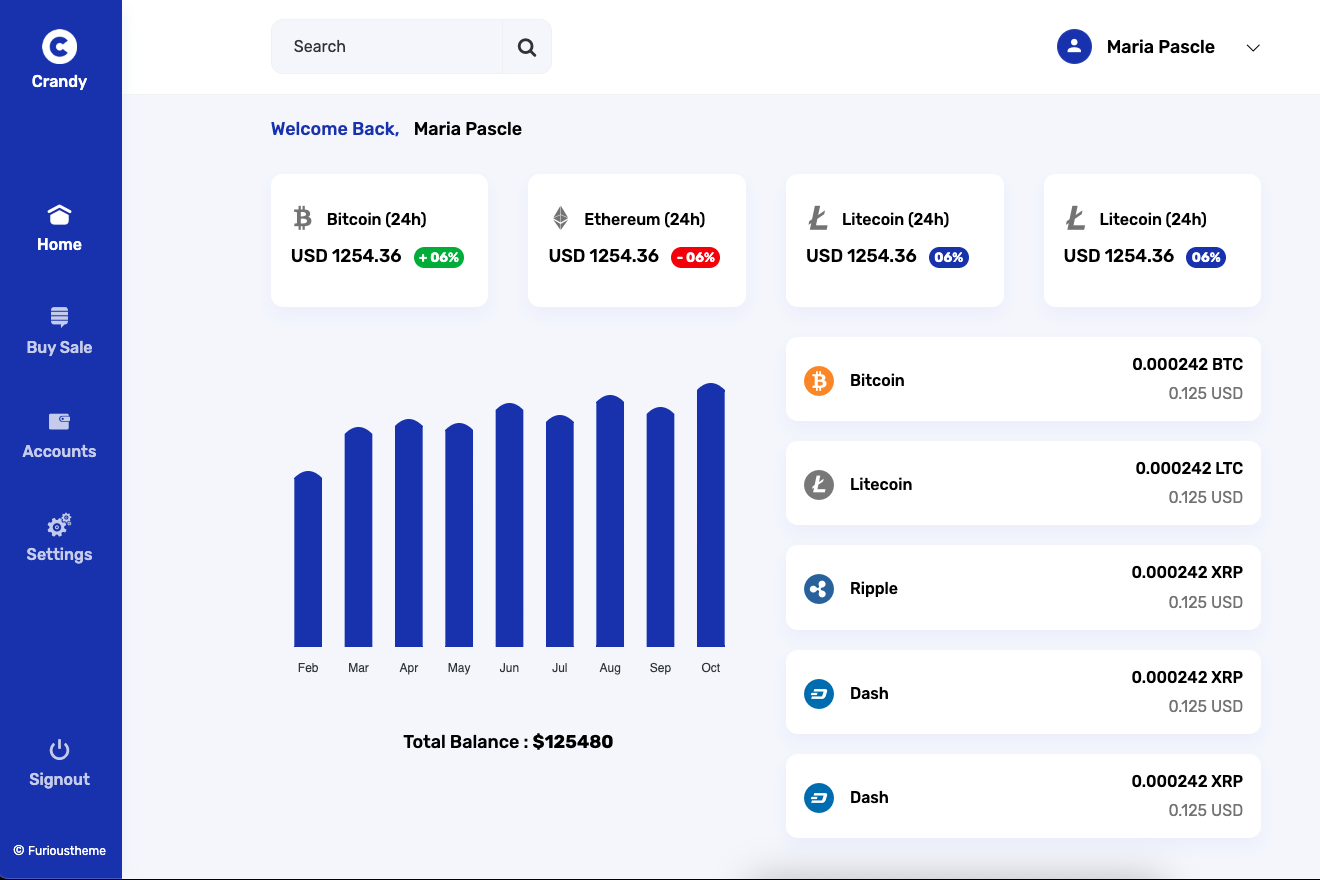This screenshot has height=880, width=1320.
Task: Click the Ethereum diamond icon on Ethereum (24h) card
Action: 561,218
